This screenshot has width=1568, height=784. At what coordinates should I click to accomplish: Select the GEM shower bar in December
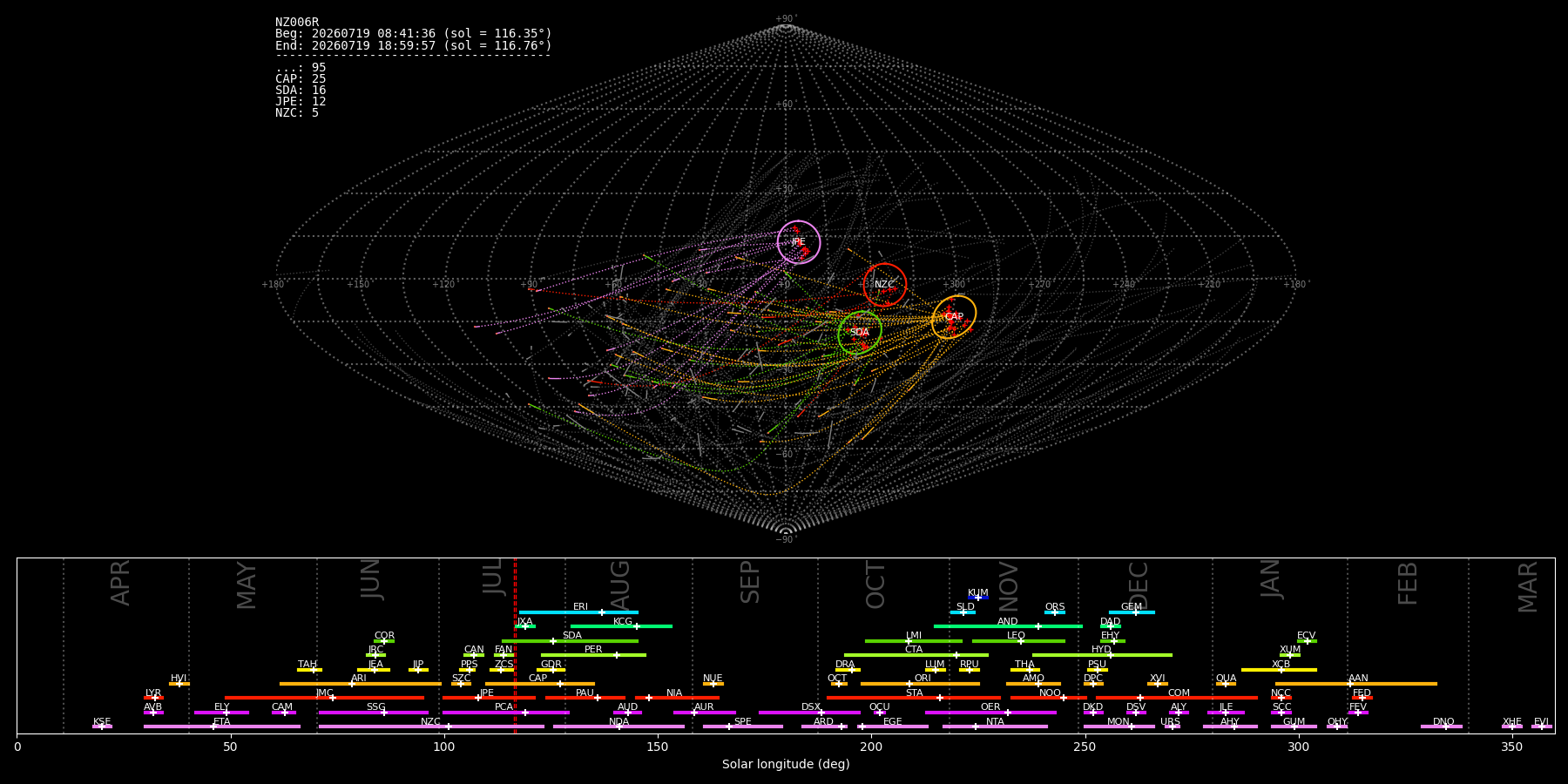click(1132, 612)
